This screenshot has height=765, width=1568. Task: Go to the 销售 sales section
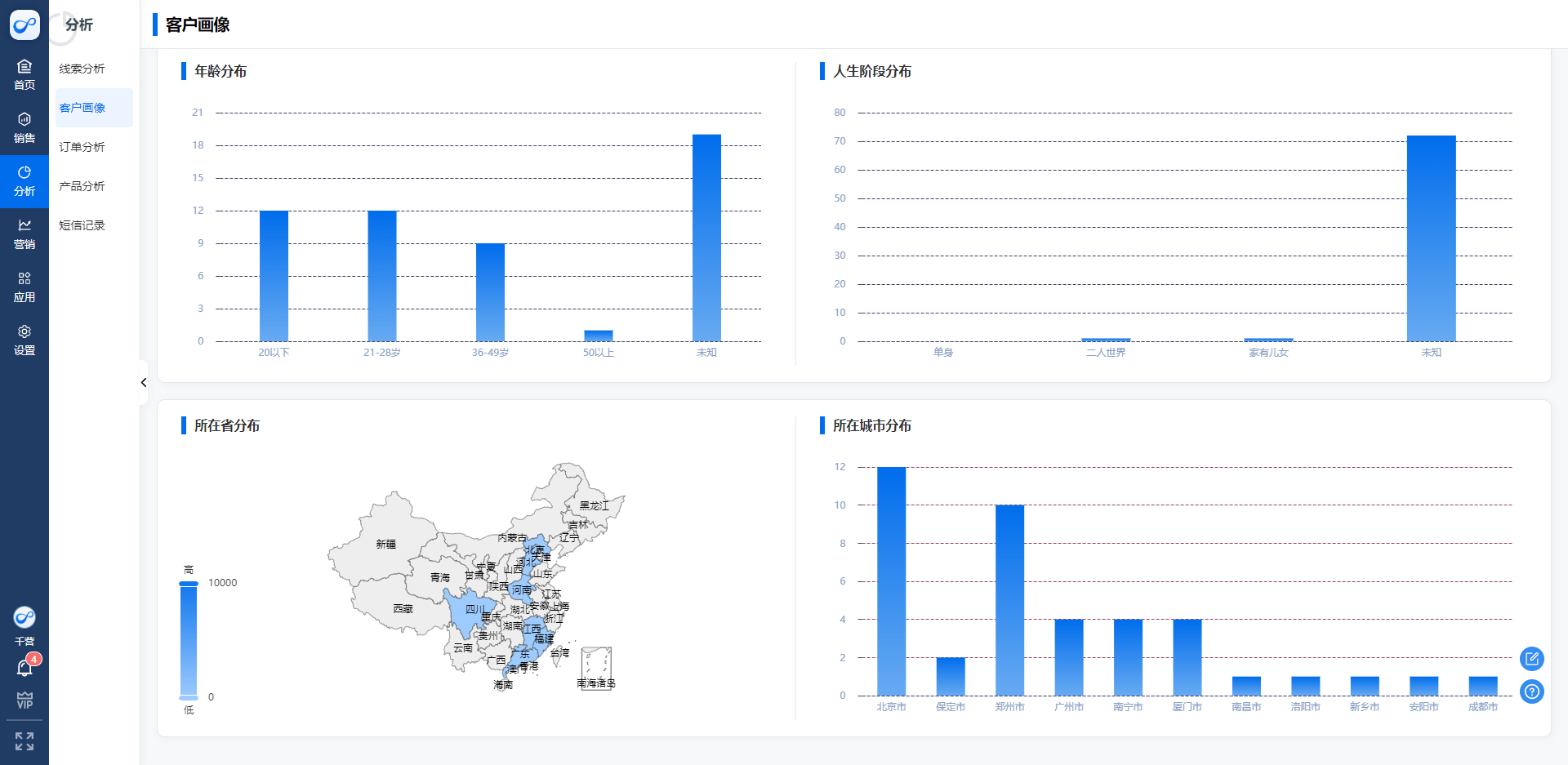click(24, 127)
